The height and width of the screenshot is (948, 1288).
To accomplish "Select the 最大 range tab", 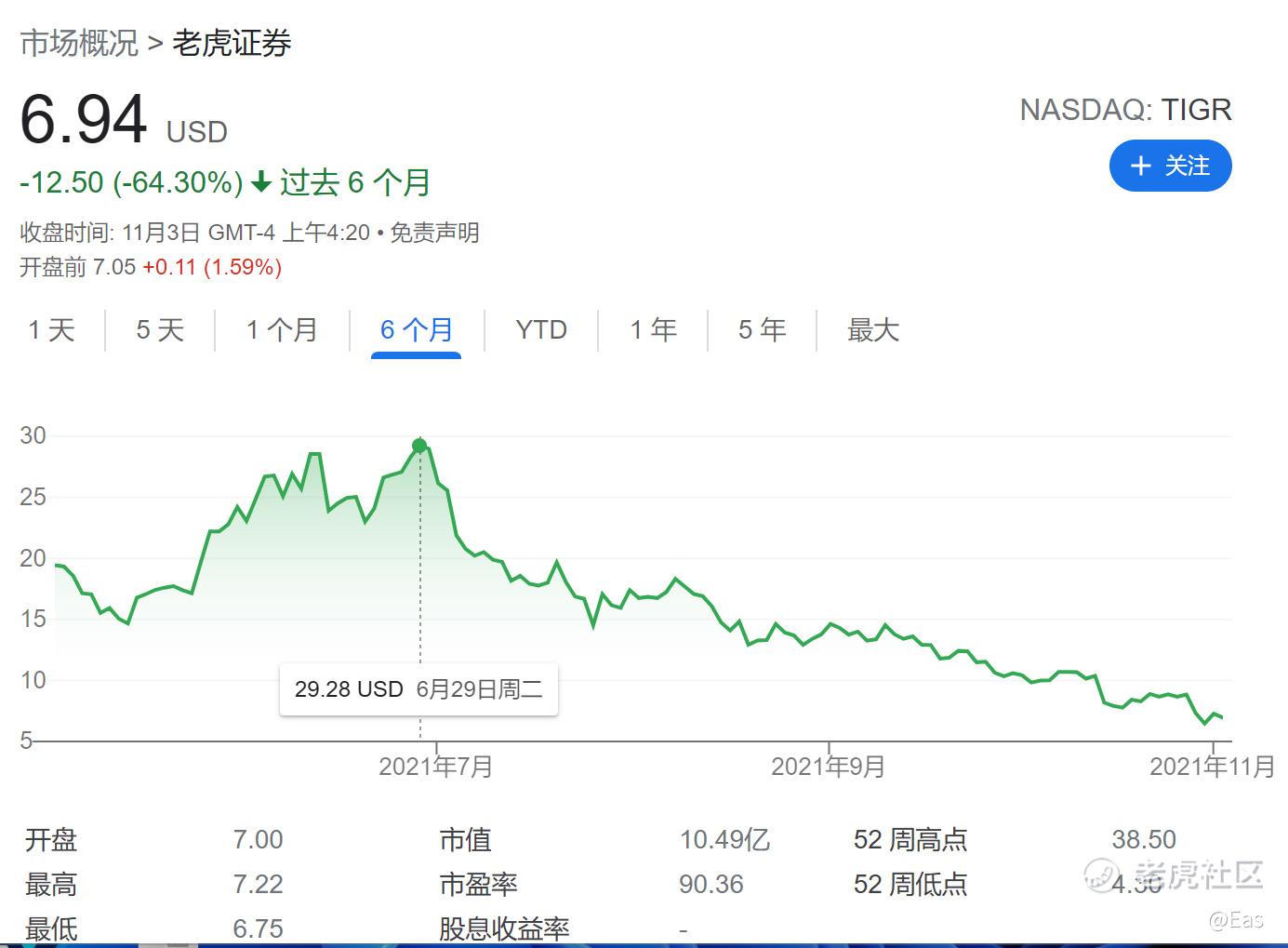I will tap(873, 329).
